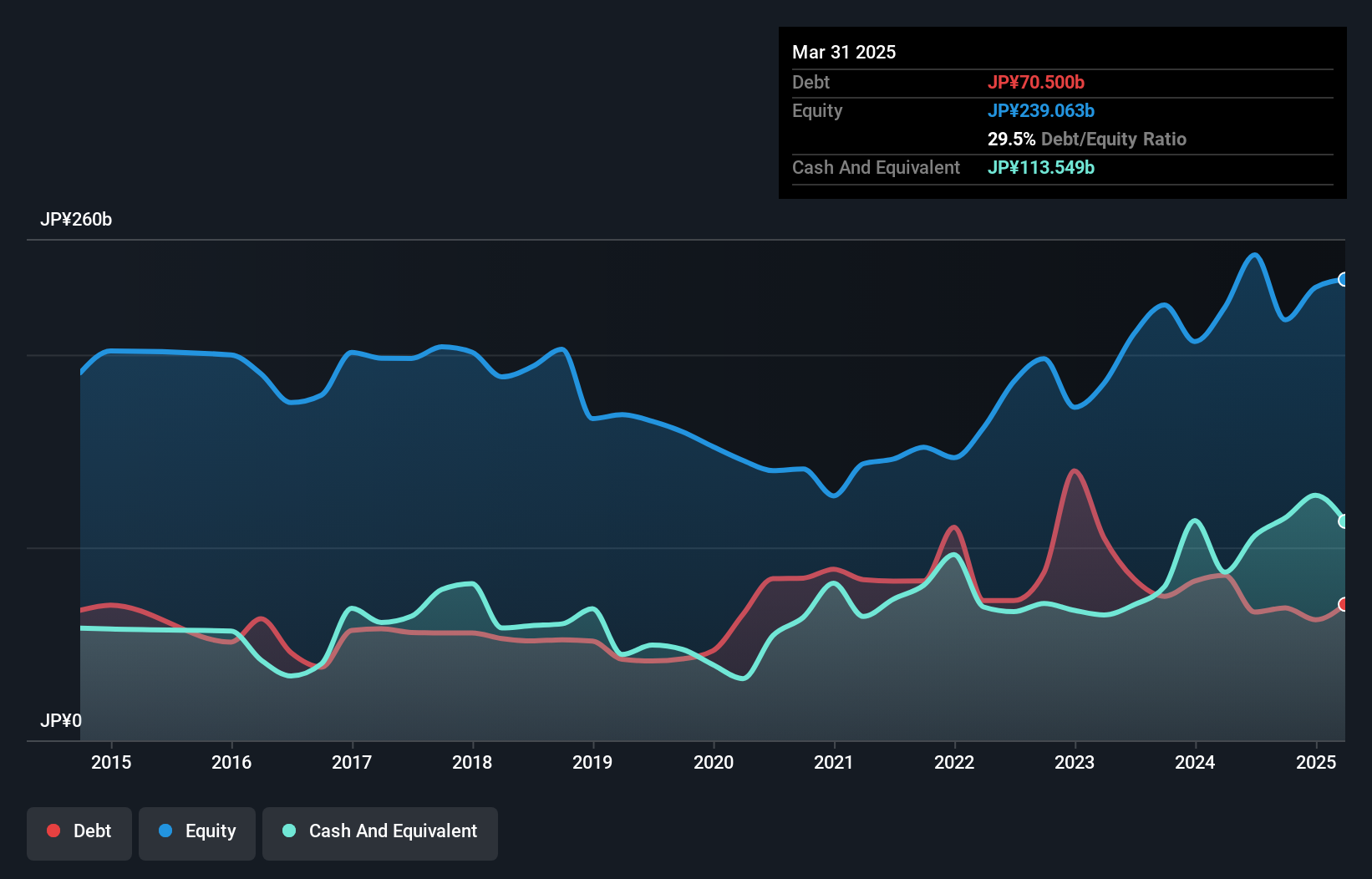Click the teal Cash endpoint marker
Image resolution: width=1372 pixels, height=879 pixels.
pyautogui.click(x=1343, y=521)
